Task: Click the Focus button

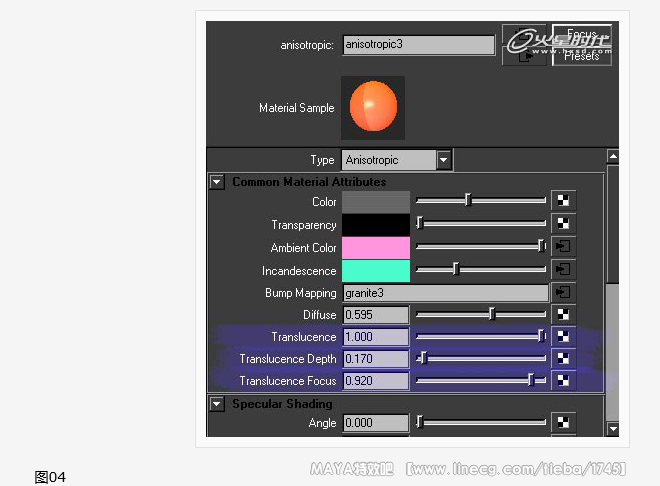Action: [581, 35]
